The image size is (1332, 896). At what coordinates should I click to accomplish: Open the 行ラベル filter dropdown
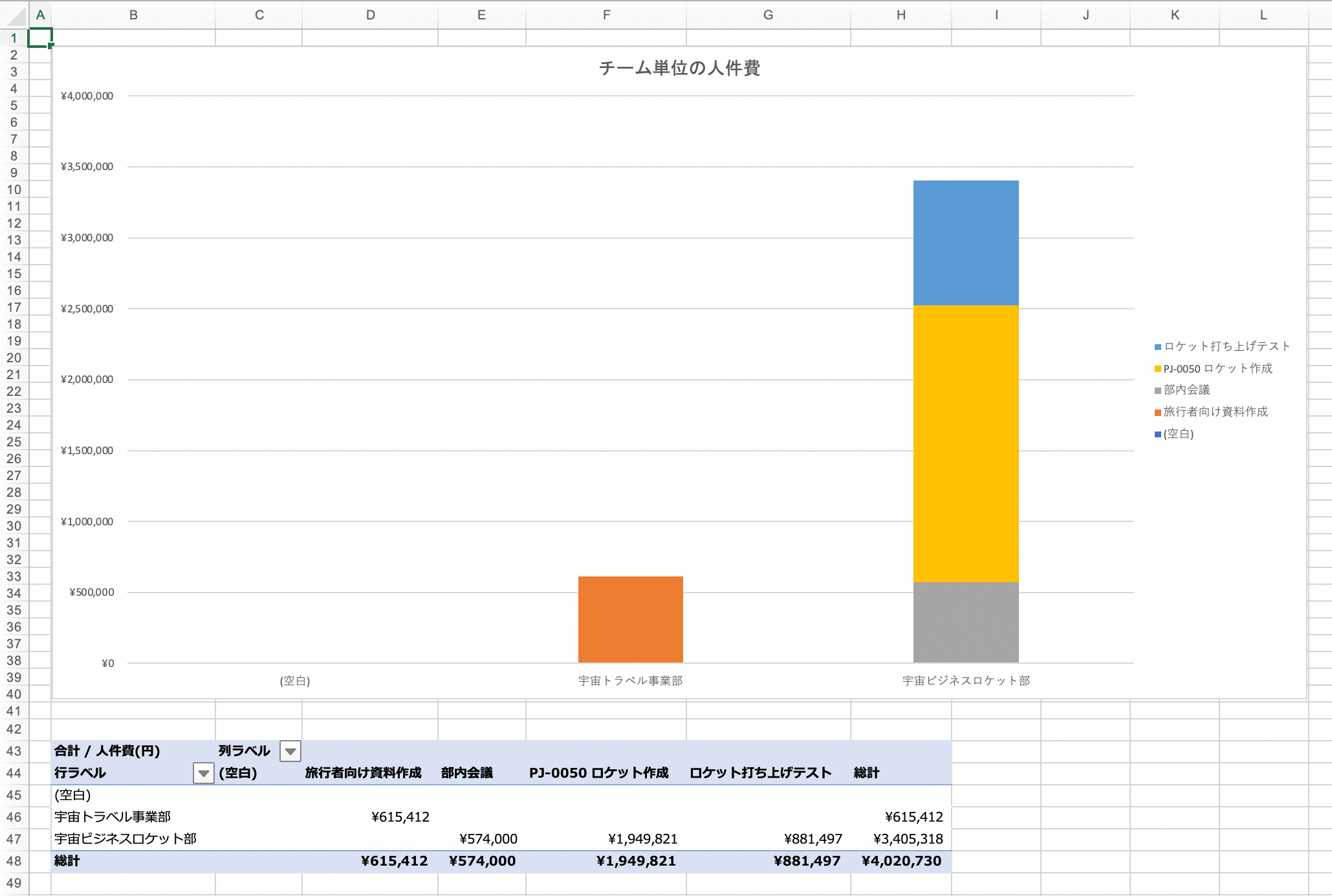(x=203, y=773)
